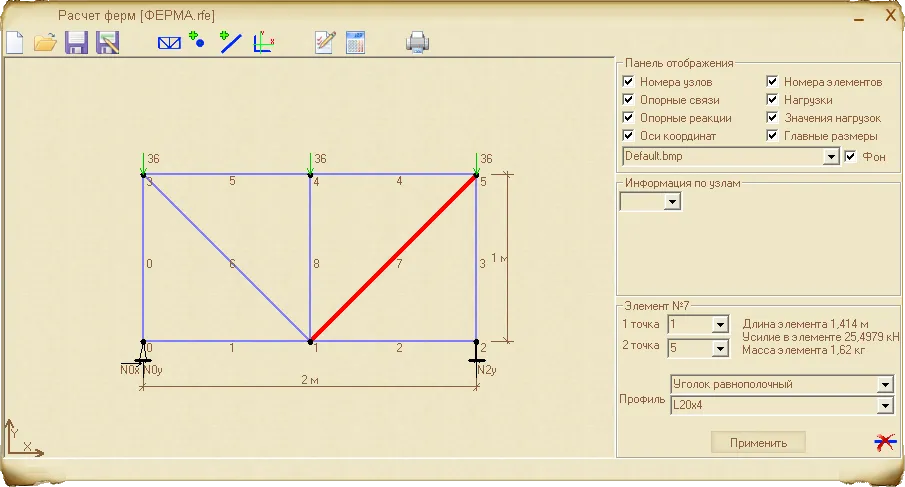Open the truss template icon
Image resolution: width=905 pixels, height=487 pixels.
(169, 43)
